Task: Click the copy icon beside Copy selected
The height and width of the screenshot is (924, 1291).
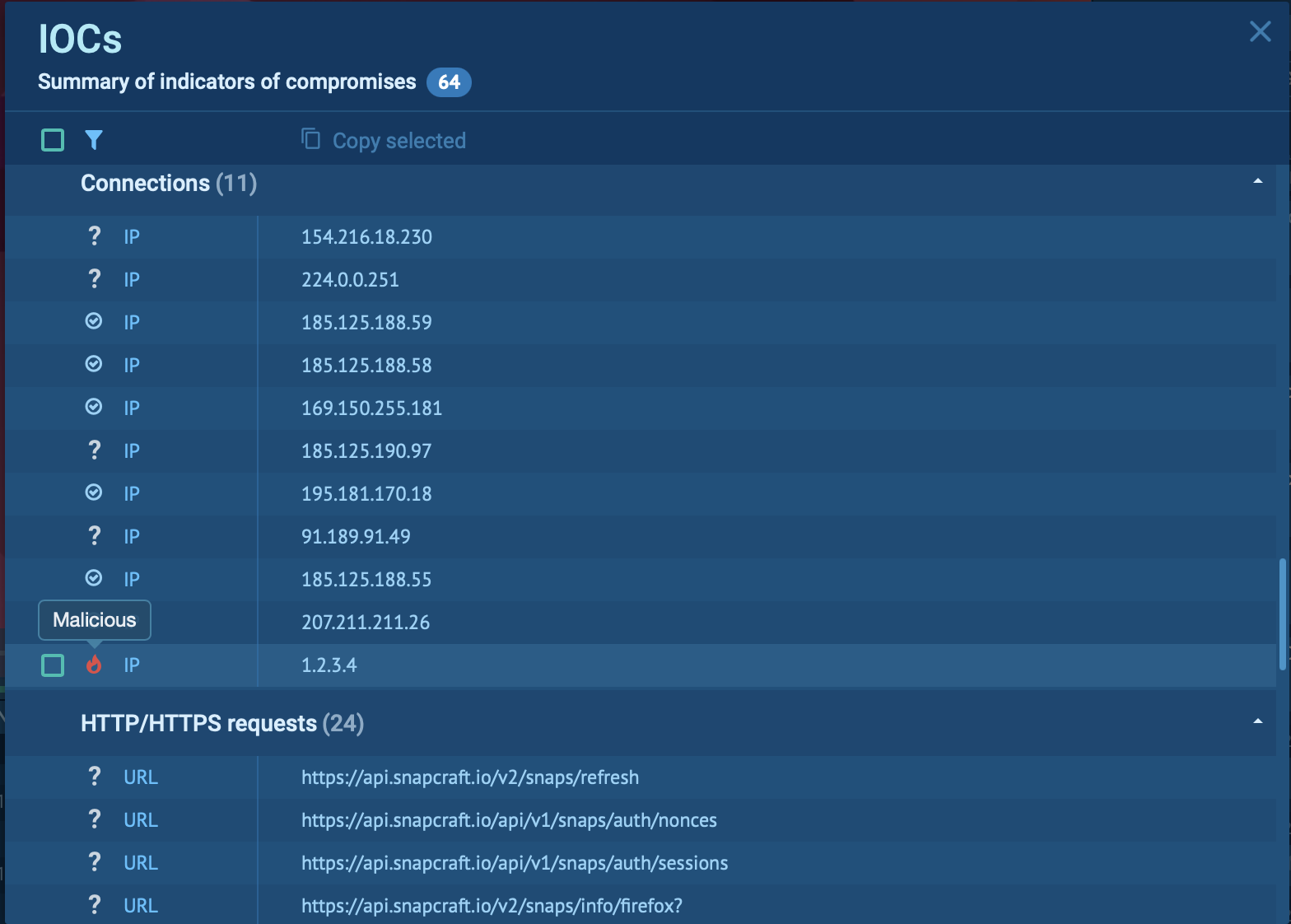Action: tap(310, 138)
